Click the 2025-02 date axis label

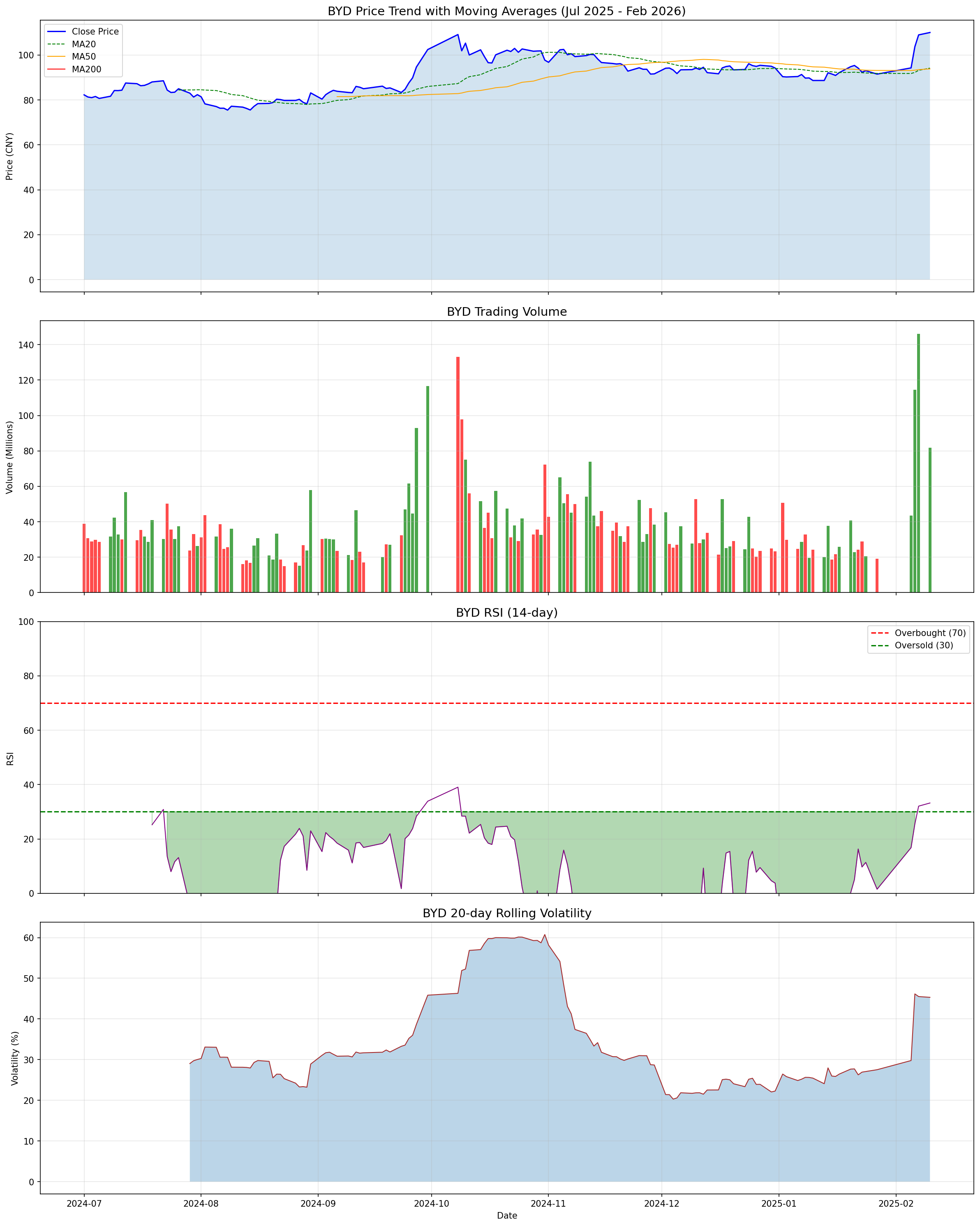click(x=896, y=1203)
